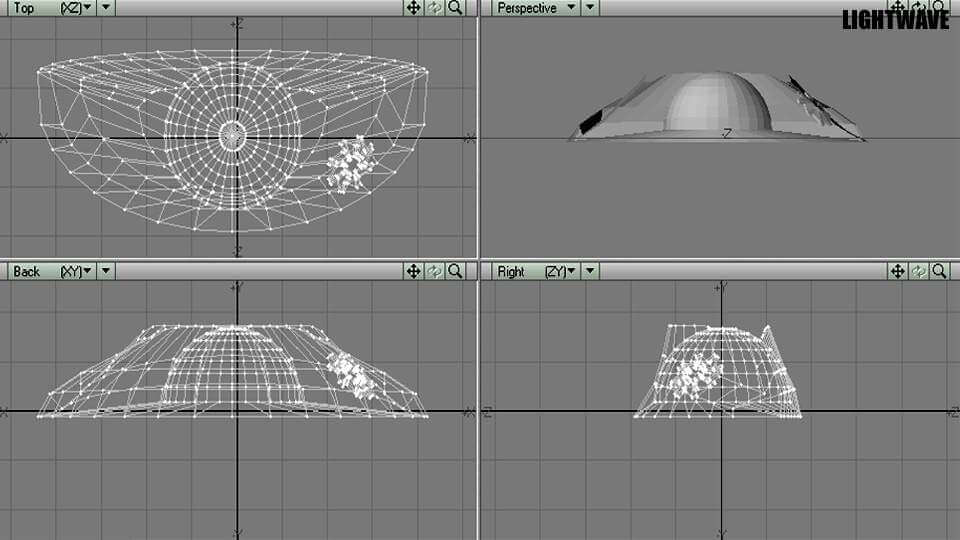Click the LIGHTWAVE logo

tap(894, 19)
